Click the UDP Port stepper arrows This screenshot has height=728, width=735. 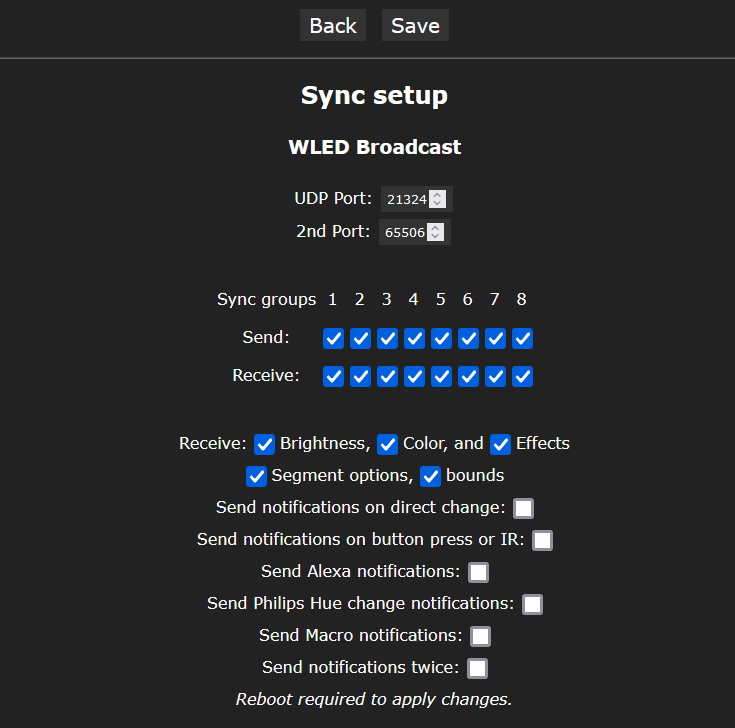[x=437, y=200]
